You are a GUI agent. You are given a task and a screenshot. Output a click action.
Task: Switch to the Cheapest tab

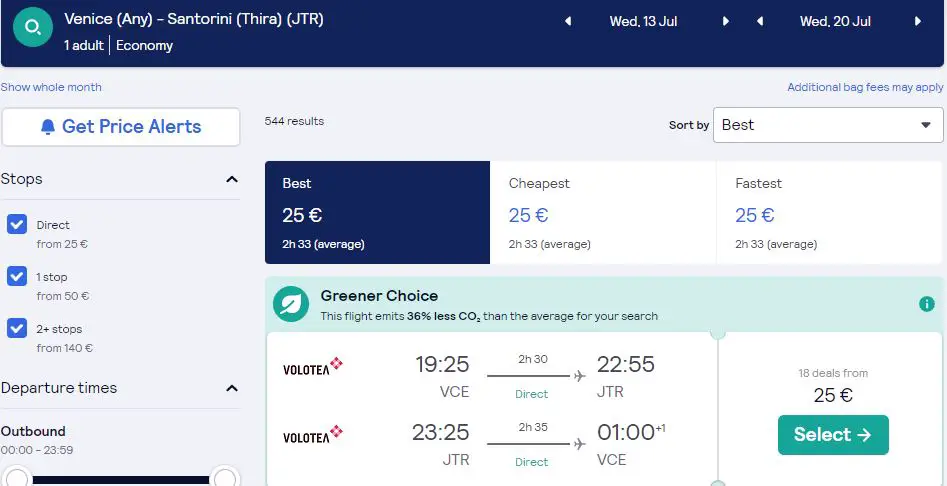pos(603,213)
